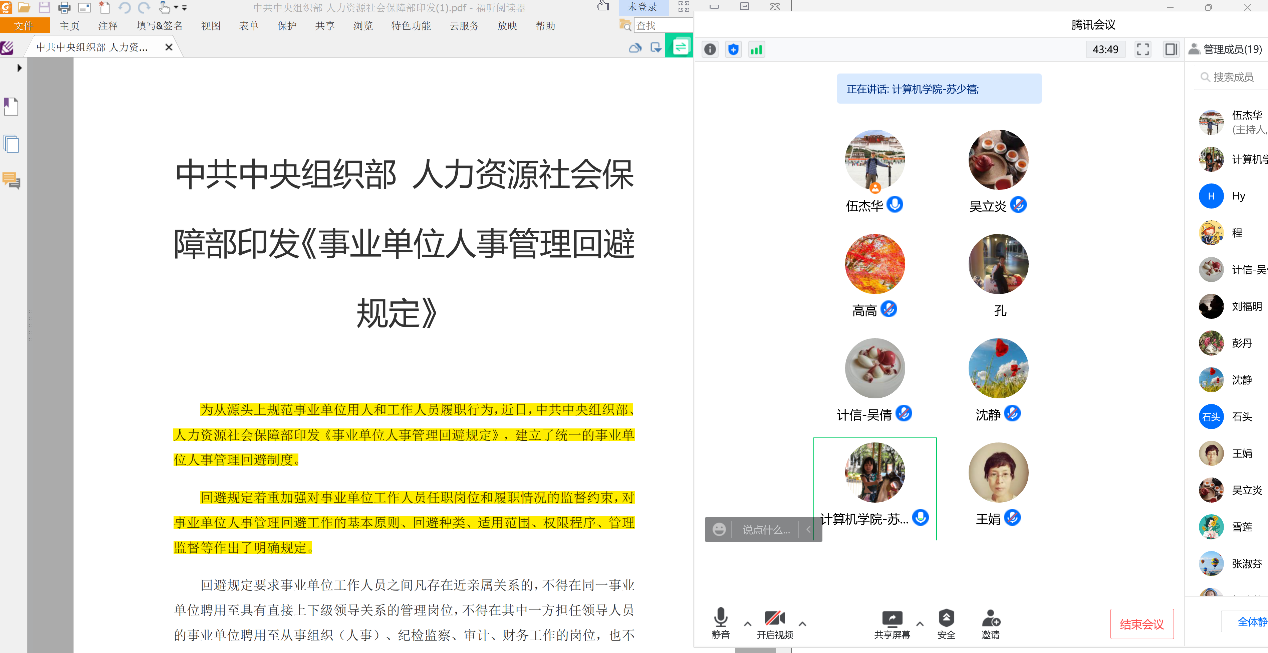Expand video options arrow beside 开启视频

point(802,623)
